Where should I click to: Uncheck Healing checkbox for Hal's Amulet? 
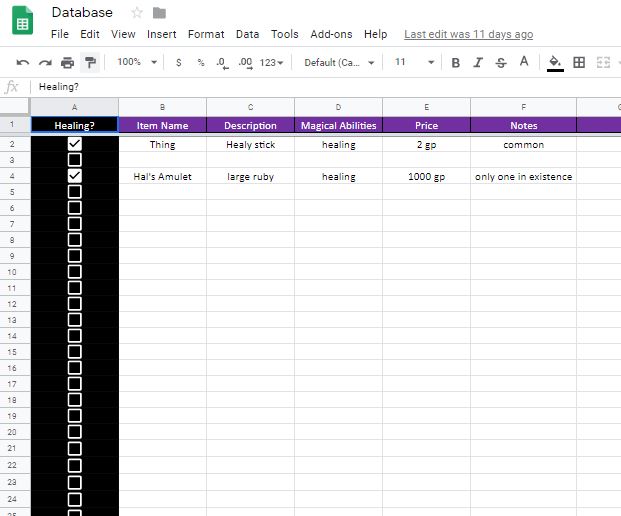point(74,176)
